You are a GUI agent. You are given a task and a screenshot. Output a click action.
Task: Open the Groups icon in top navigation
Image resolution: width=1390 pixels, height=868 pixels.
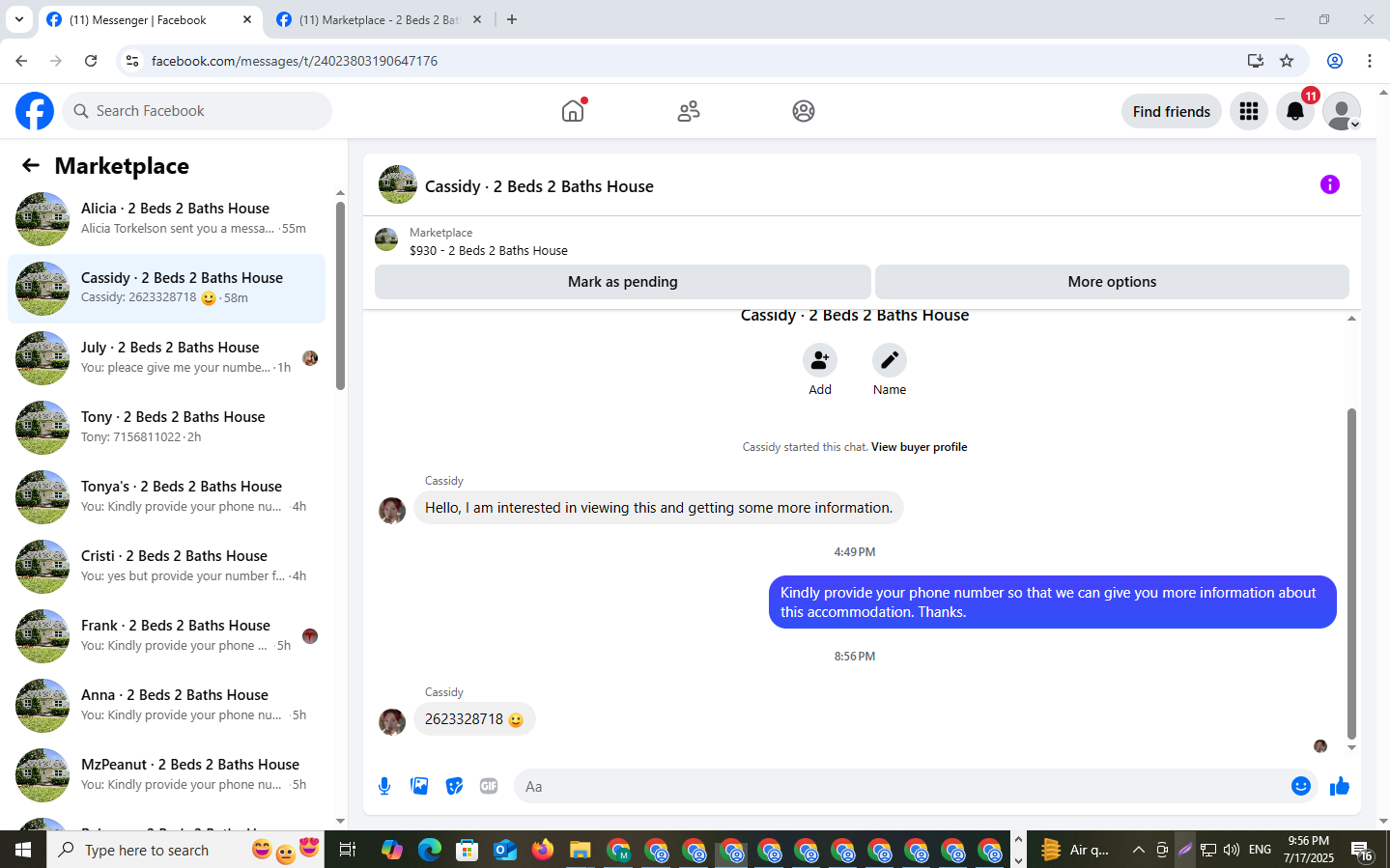click(x=804, y=111)
